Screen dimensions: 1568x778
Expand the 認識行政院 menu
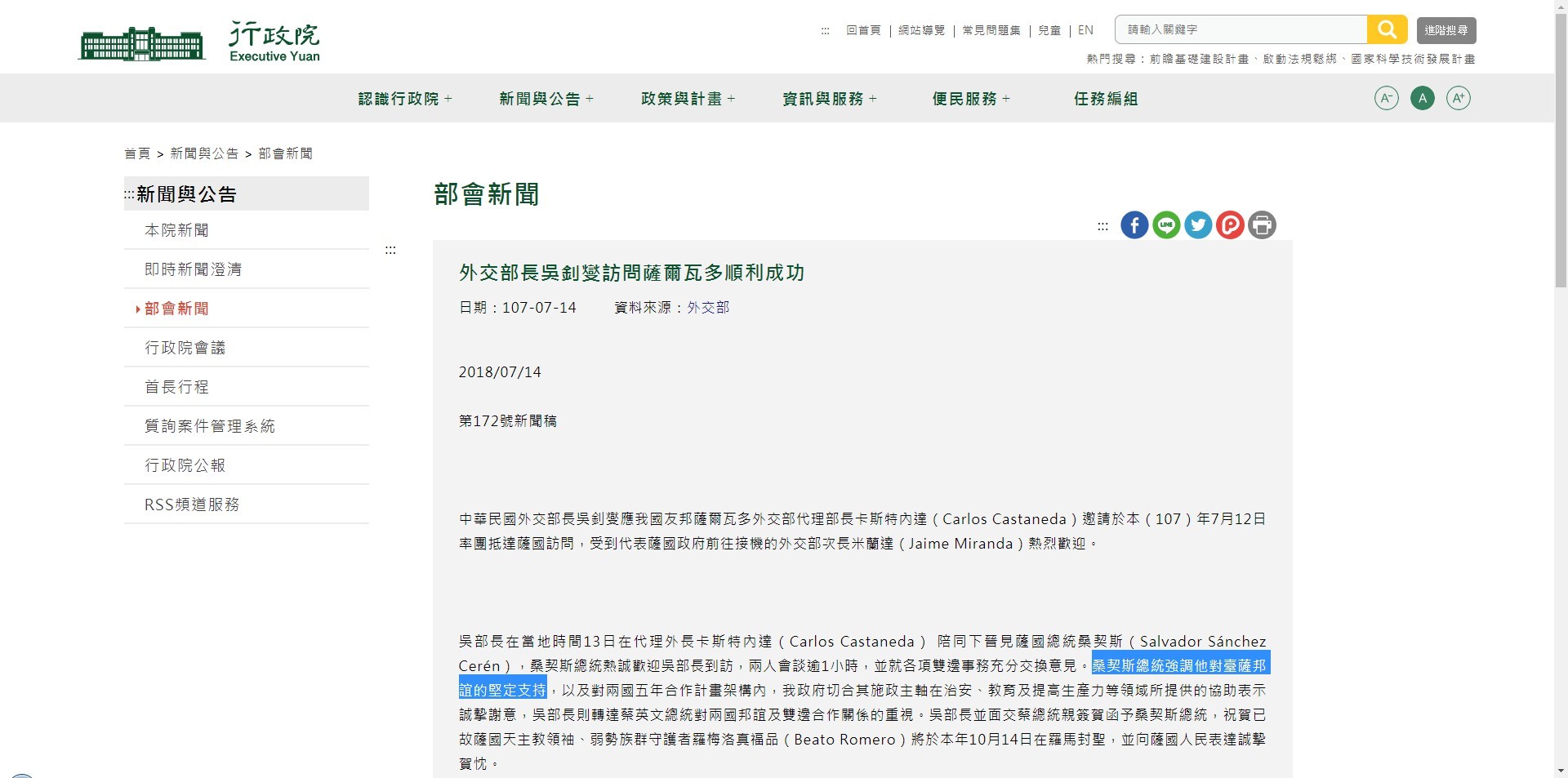[x=405, y=99]
